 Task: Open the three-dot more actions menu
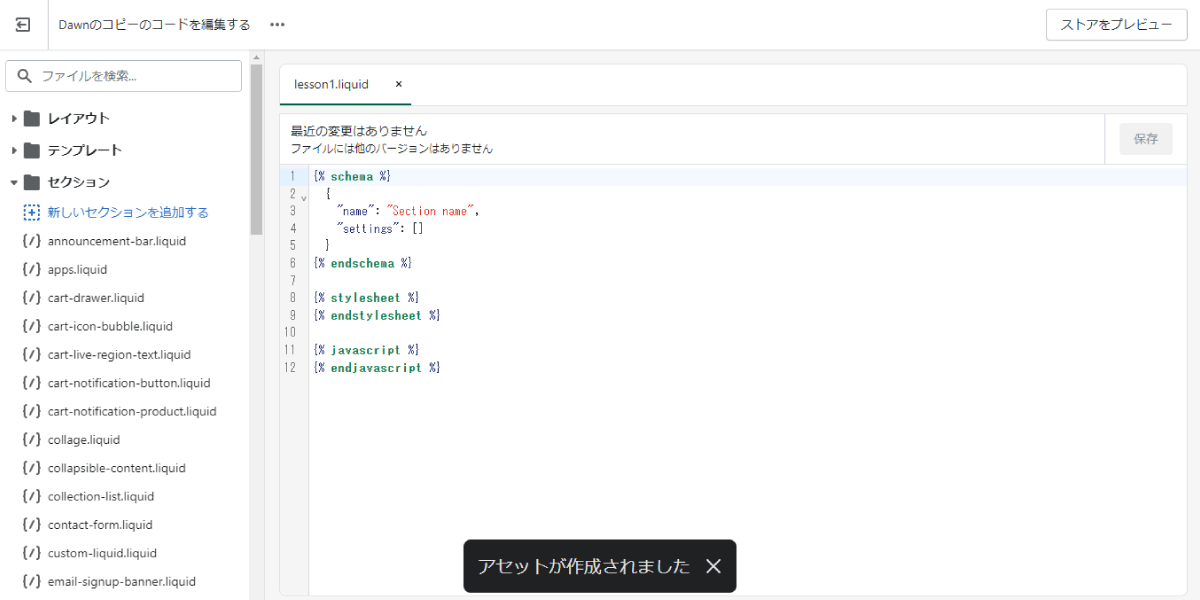[277, 24]
